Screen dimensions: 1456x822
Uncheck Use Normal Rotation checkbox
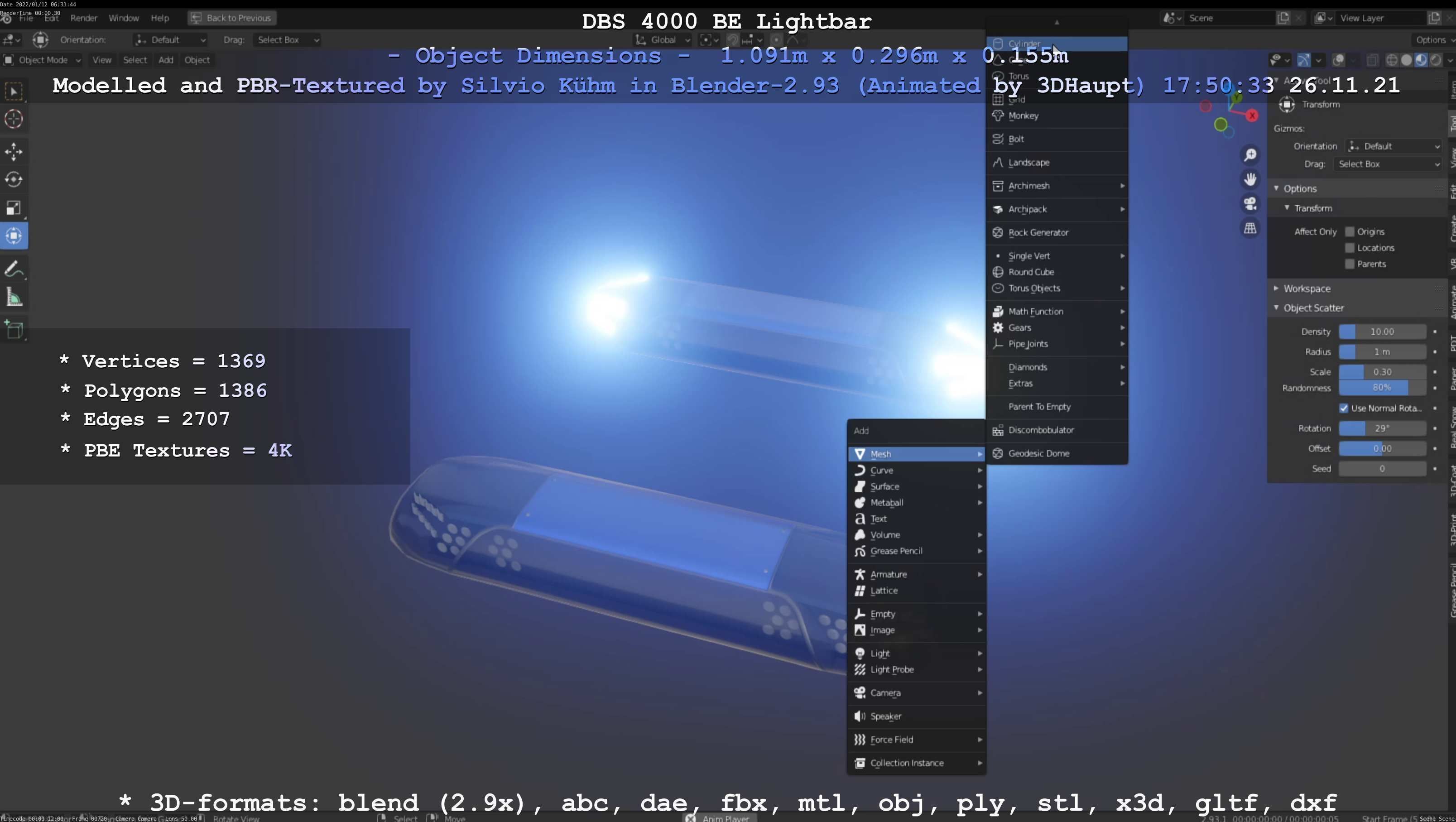pyautogui.click(x=1344, y=408)
